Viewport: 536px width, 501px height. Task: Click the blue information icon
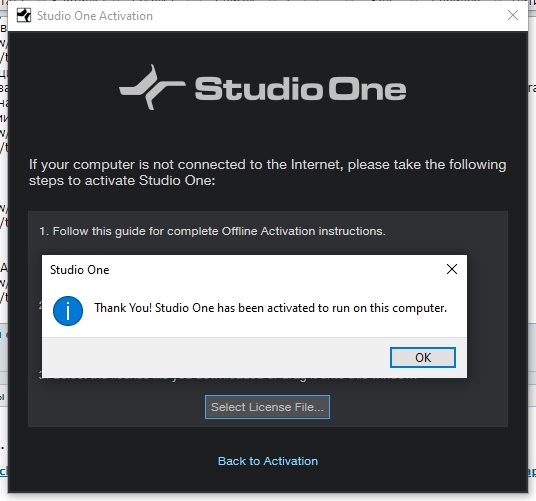coord(68,311)
